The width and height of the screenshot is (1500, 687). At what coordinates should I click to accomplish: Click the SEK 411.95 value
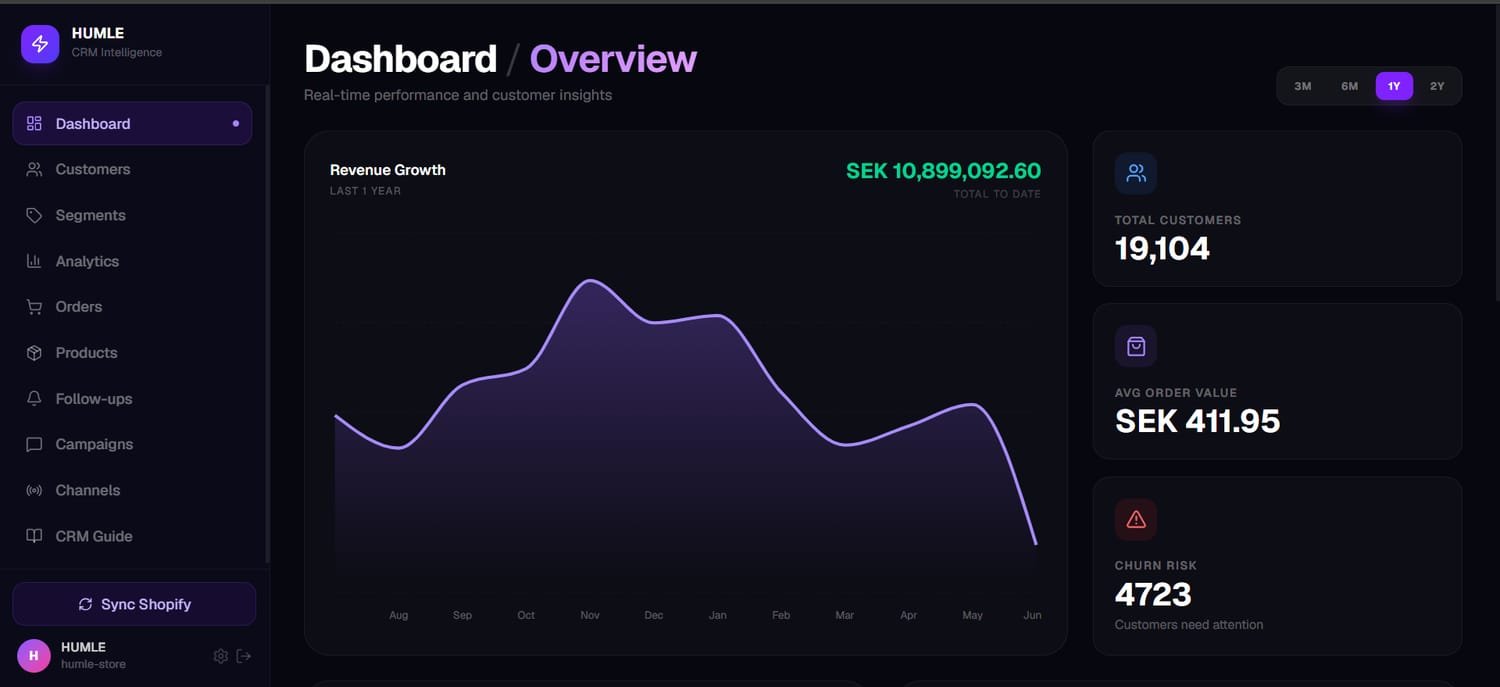tap(1197, 421)
